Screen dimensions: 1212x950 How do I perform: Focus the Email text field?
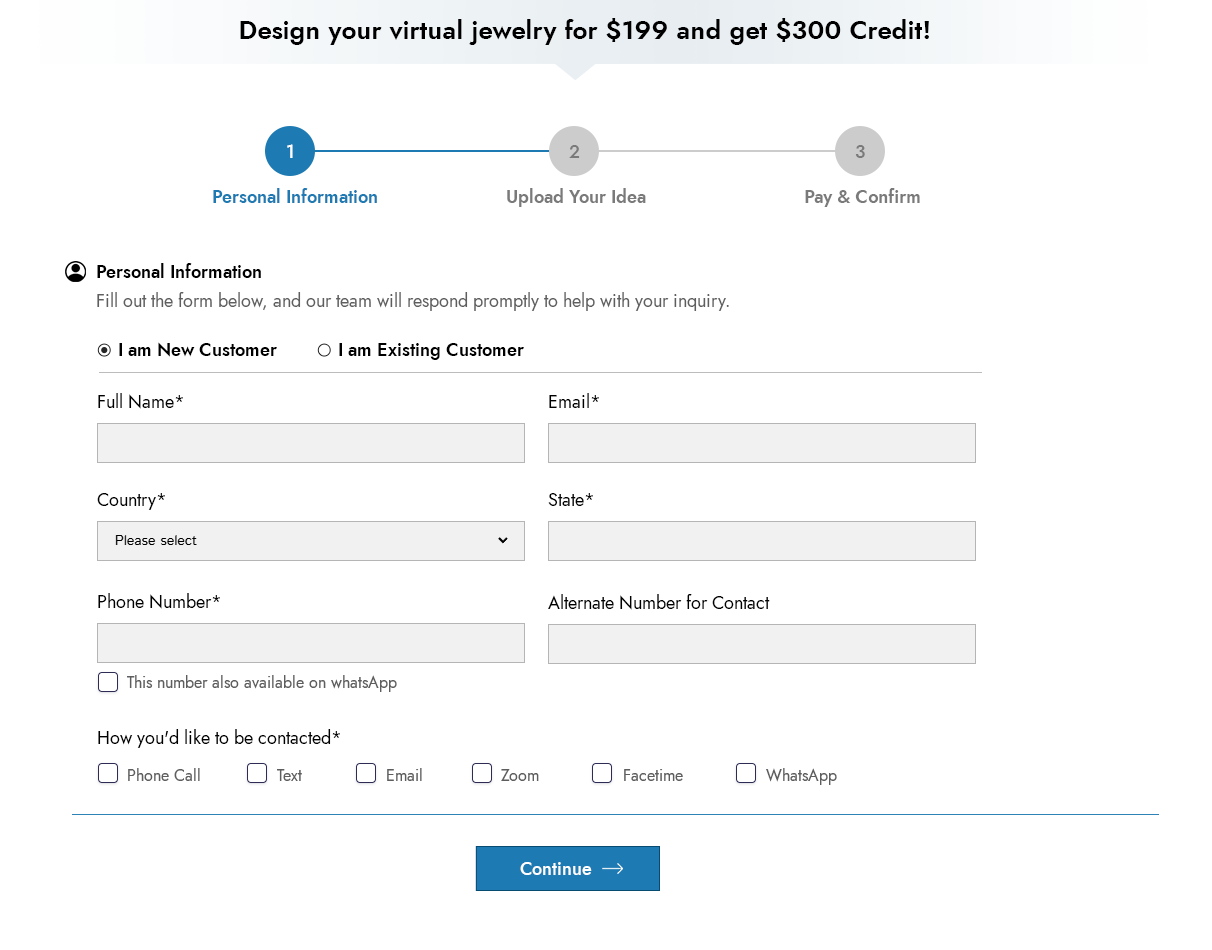(x=762, y=443)
